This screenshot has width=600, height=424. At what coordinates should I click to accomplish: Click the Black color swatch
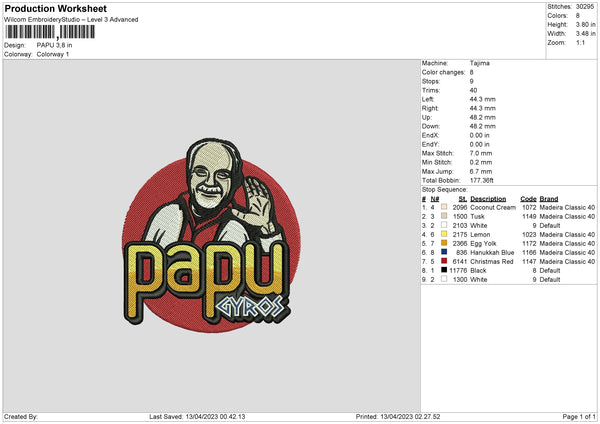444,270
